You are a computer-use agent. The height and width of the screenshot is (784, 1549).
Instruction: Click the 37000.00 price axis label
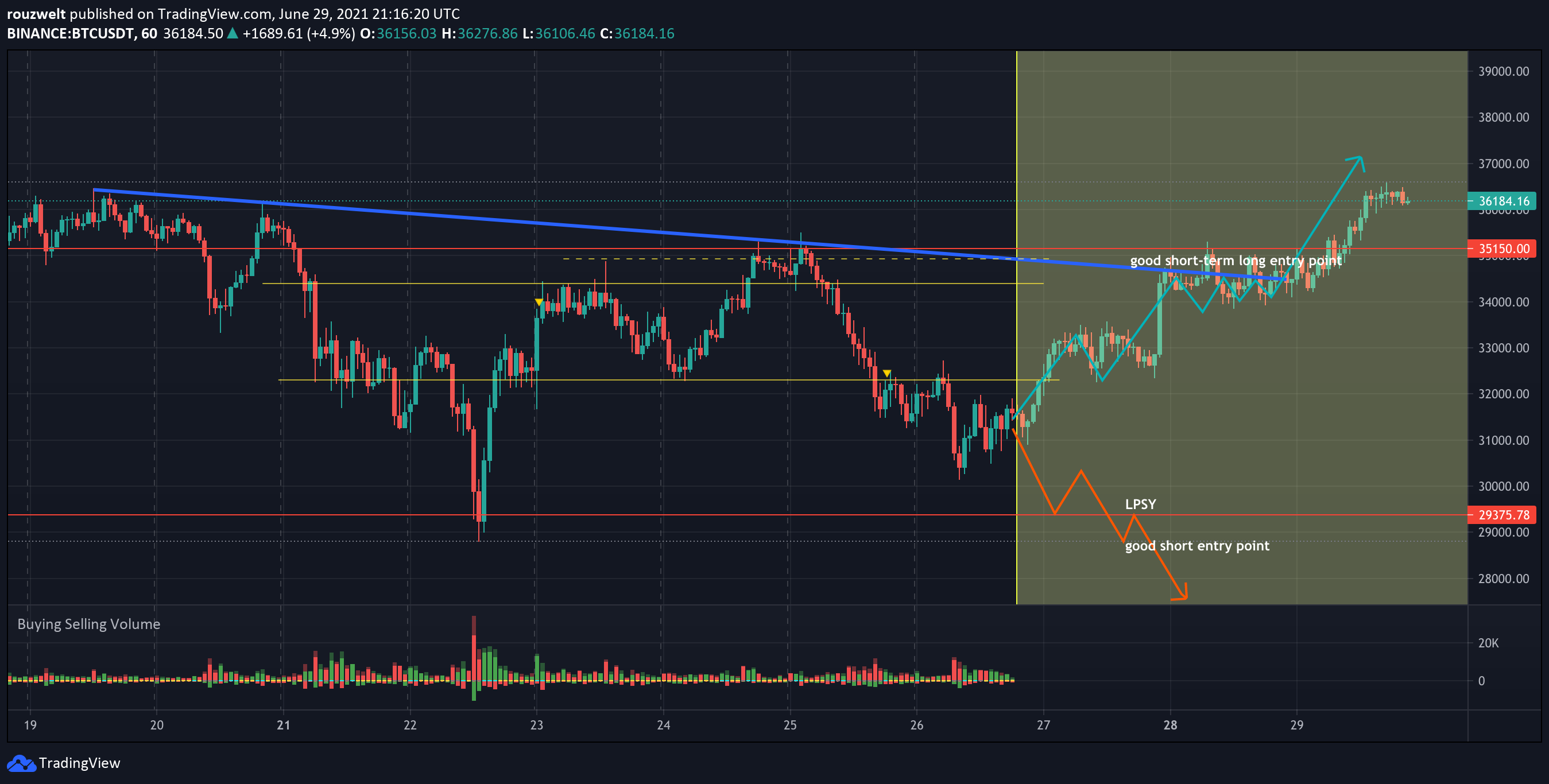(x=1504, y=164)
